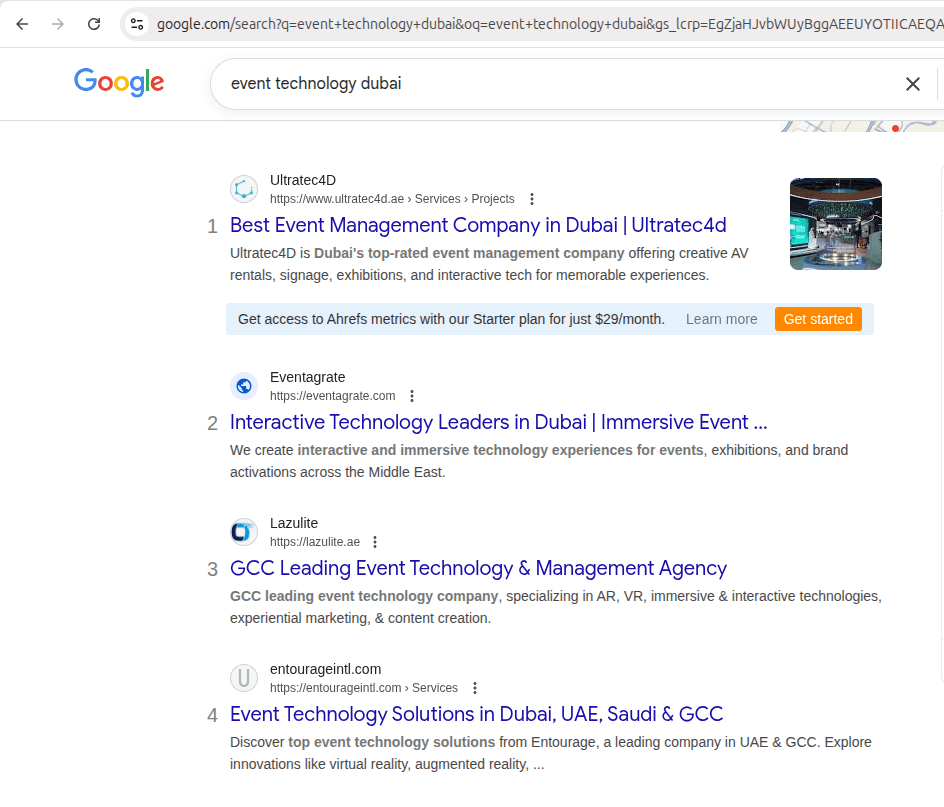The height and width of the screenshot is (807, 944).
Task: Open the site information icon in address bar
Action: pos(134,23)
